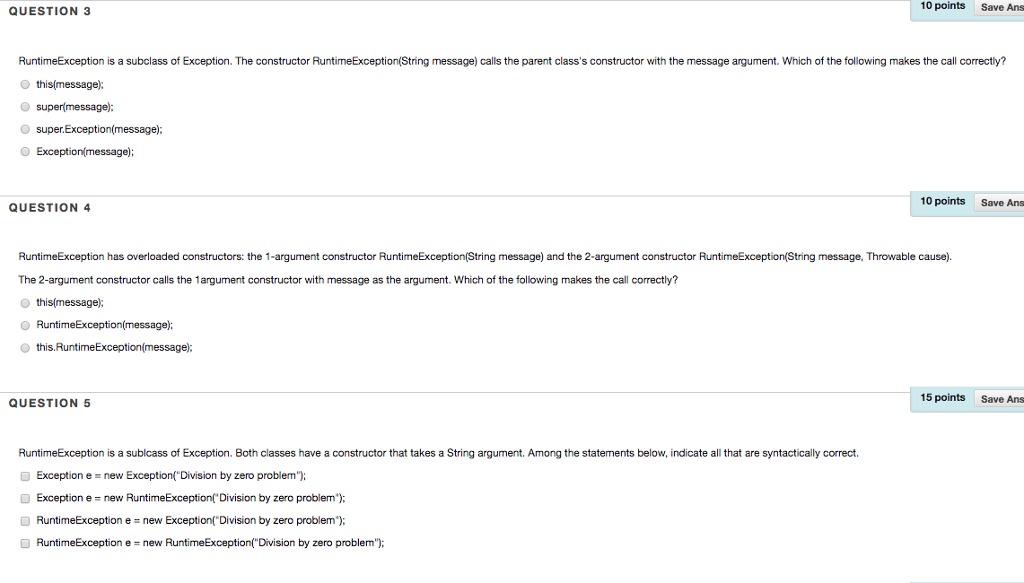Check Exception e = new Exception option

coord(25,476)
